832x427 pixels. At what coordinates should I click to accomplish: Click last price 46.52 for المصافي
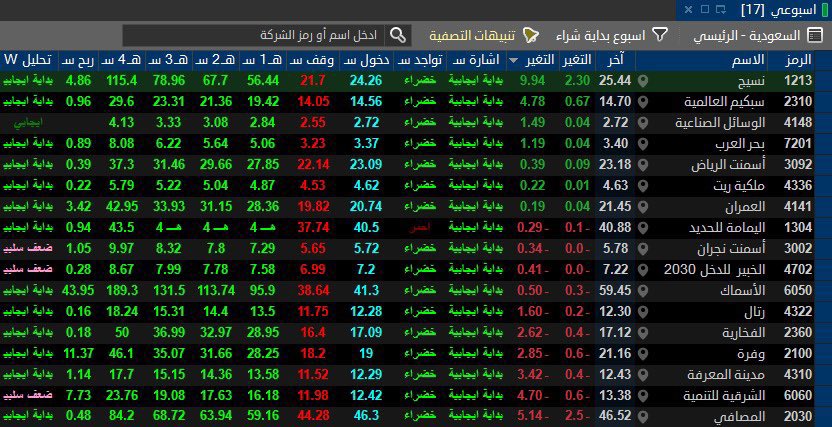[616, 416]
